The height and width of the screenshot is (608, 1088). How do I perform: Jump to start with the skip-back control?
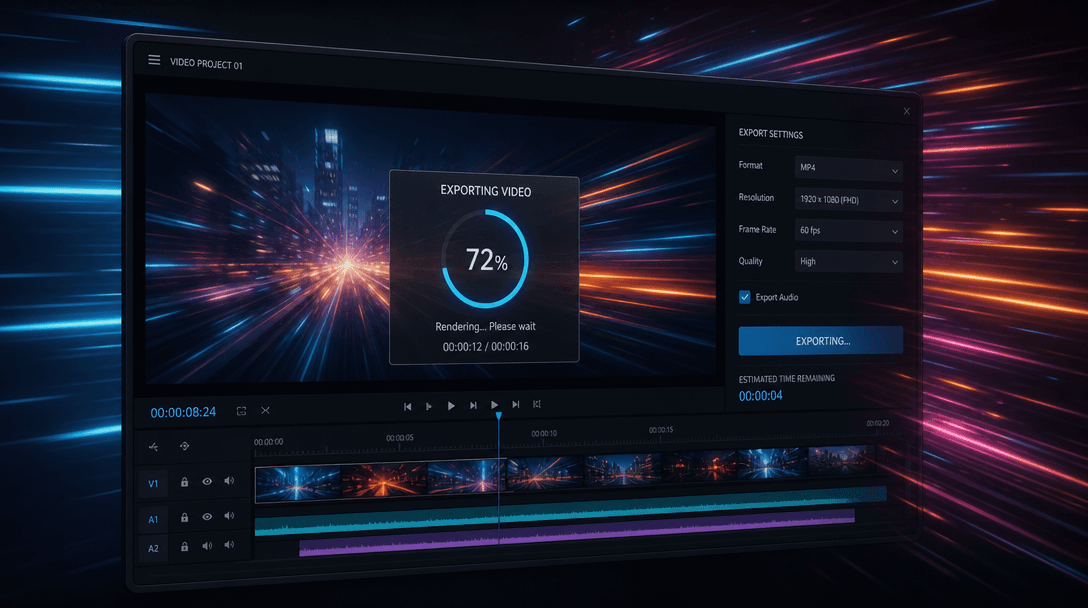pos(407,407)
